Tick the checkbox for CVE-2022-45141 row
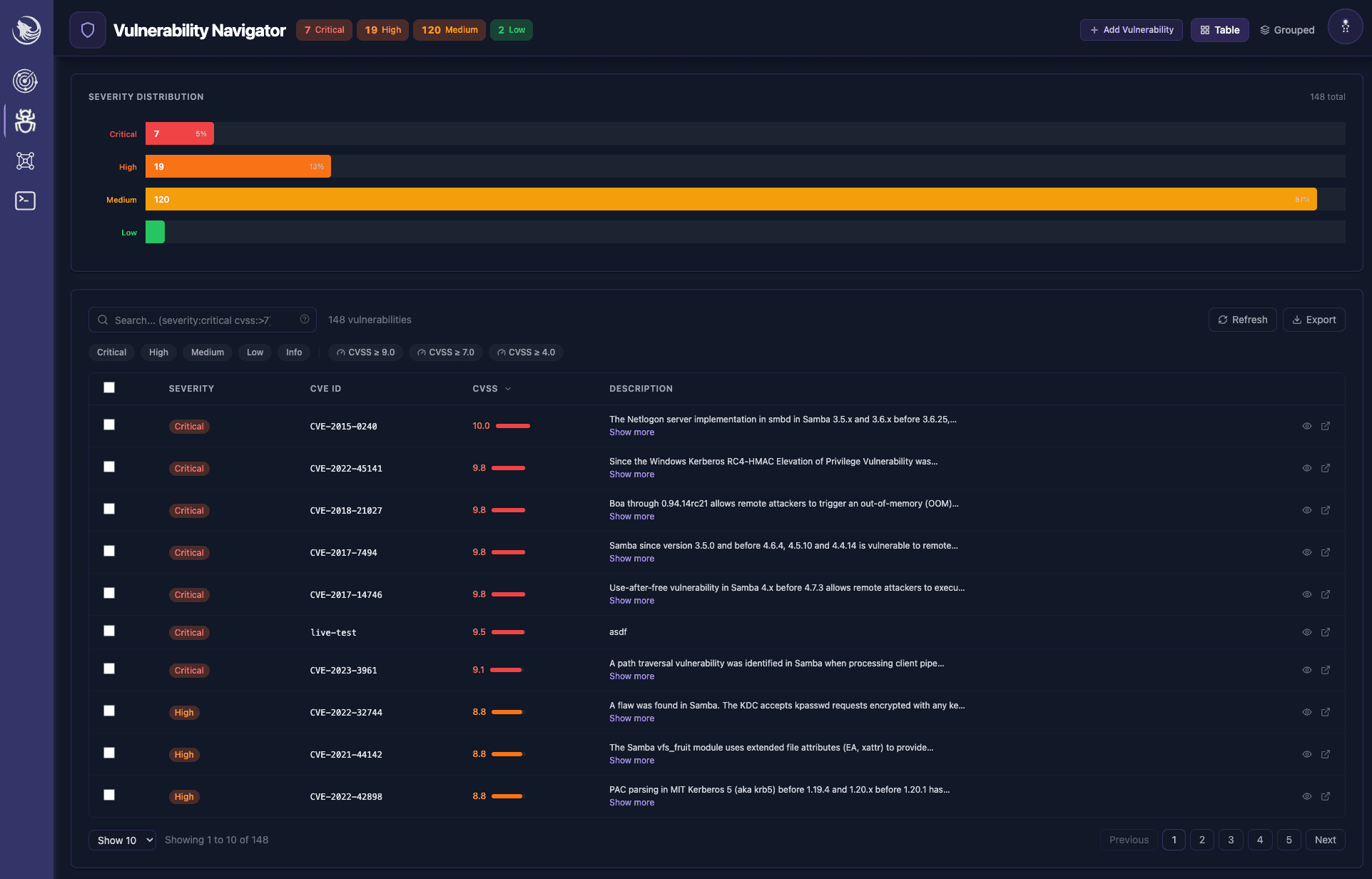 point(109,467)
